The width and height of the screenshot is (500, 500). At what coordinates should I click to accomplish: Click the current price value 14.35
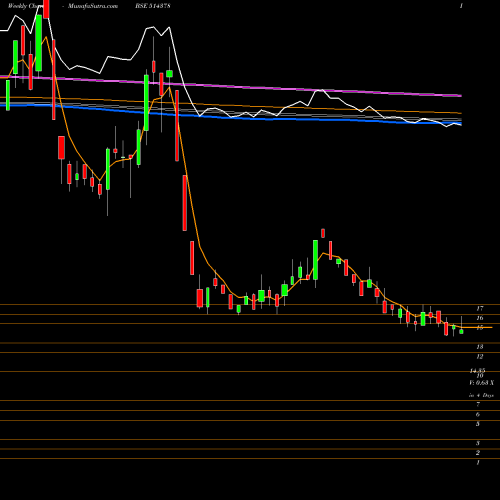478,370
